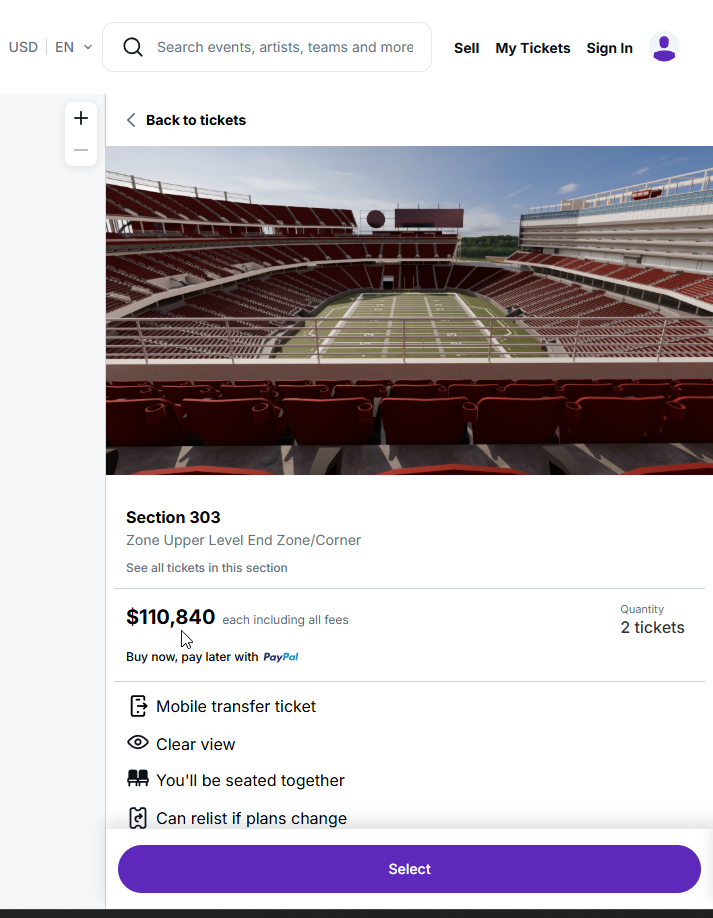This screenshot has width=713, height=918.
Task: Zoom in on the seat map
Action: [x=81, y=118]
